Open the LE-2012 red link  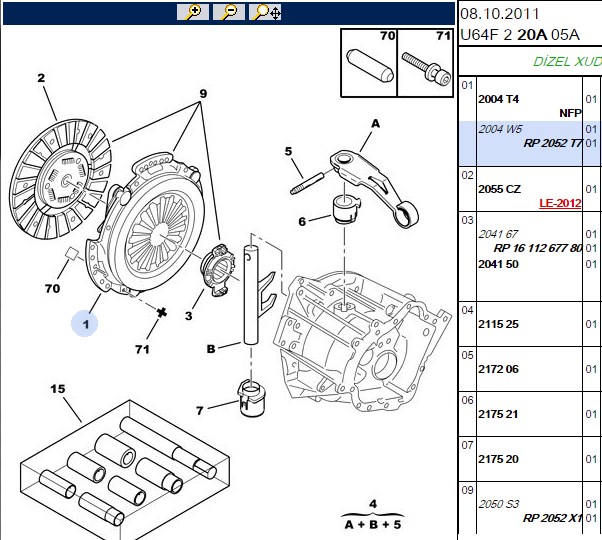tap(560, 203)
